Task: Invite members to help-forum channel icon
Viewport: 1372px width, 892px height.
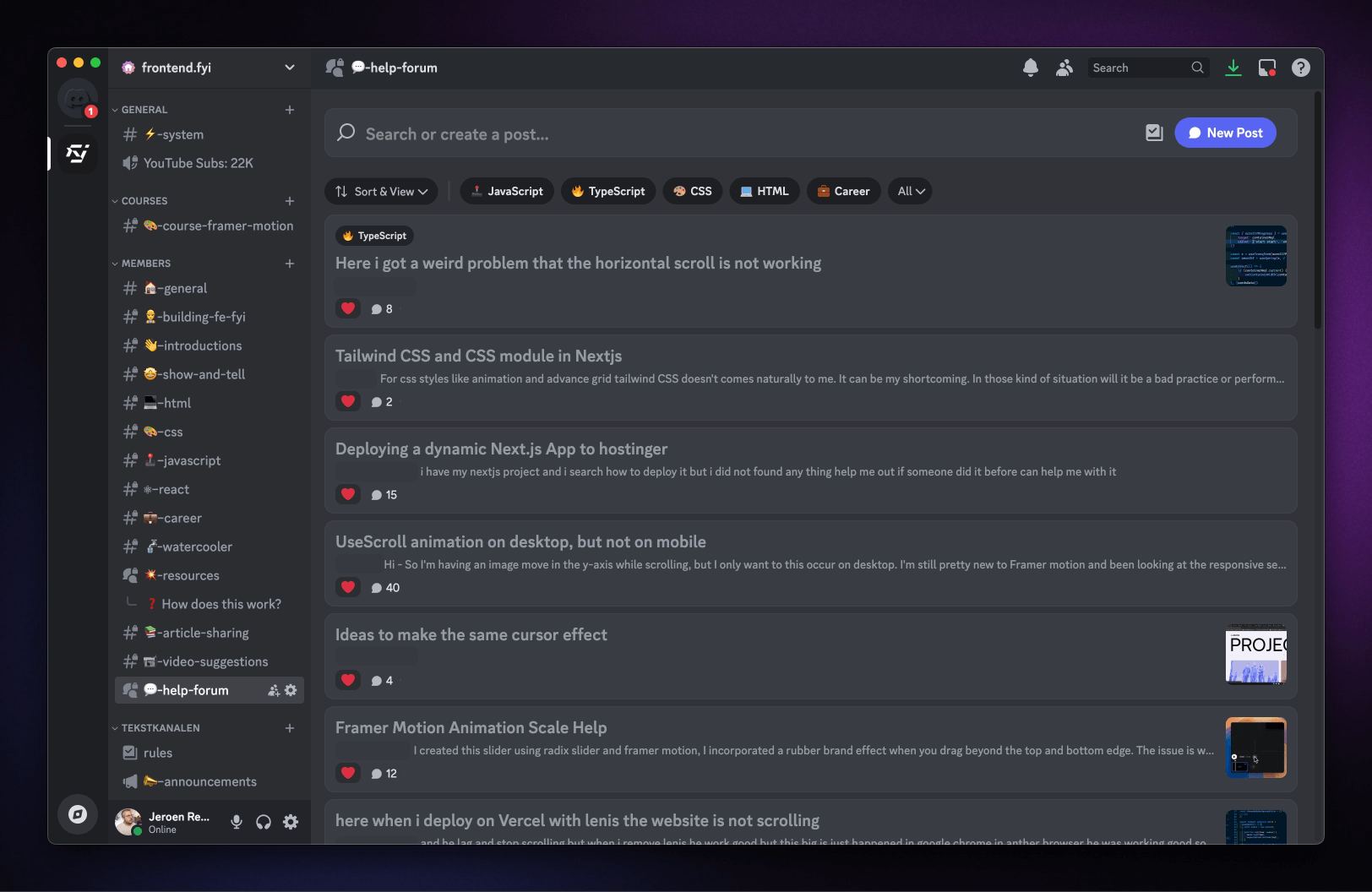Action: tap(274, 690)
